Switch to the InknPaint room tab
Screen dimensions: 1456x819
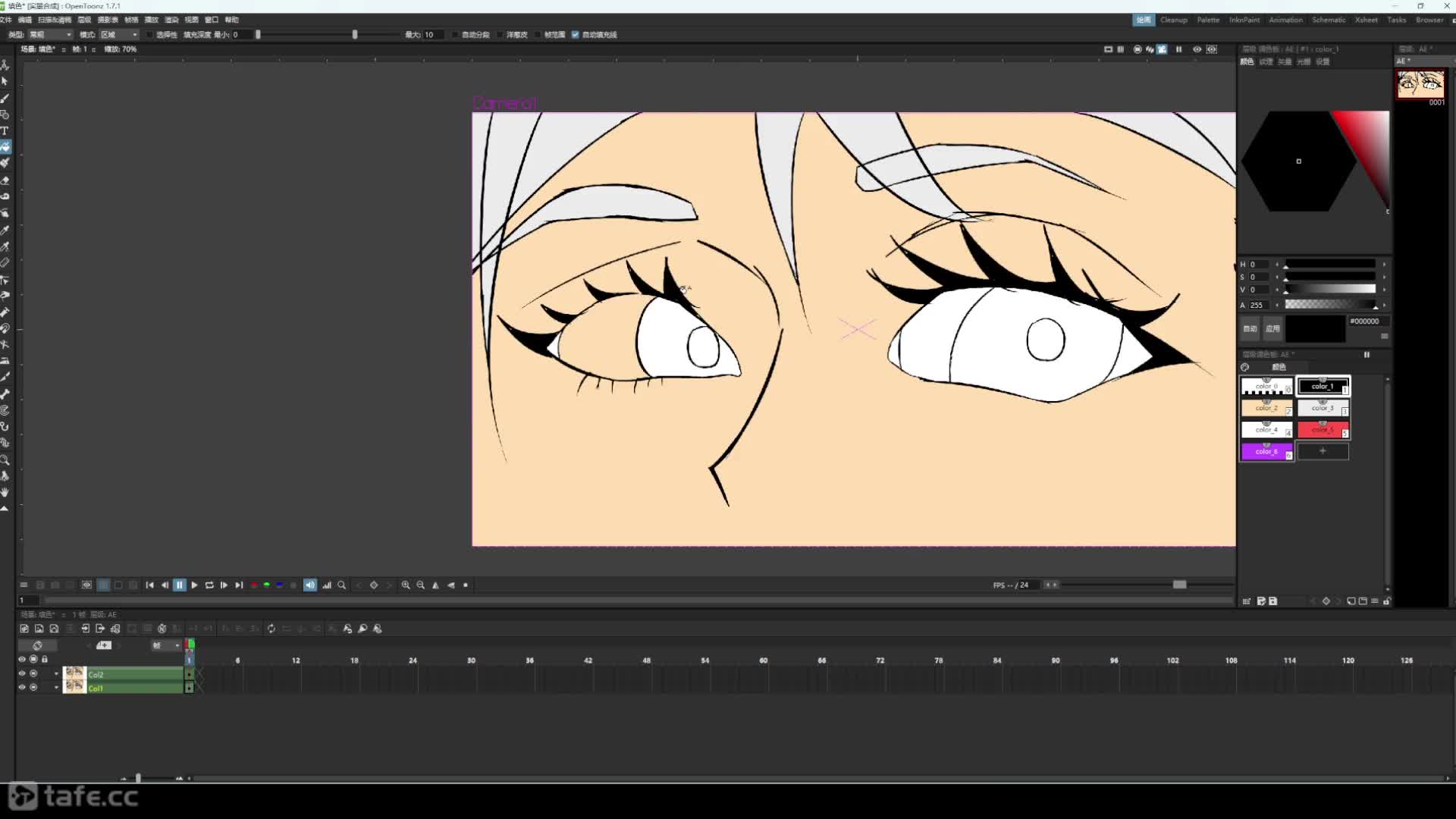tap(1244, 20)
